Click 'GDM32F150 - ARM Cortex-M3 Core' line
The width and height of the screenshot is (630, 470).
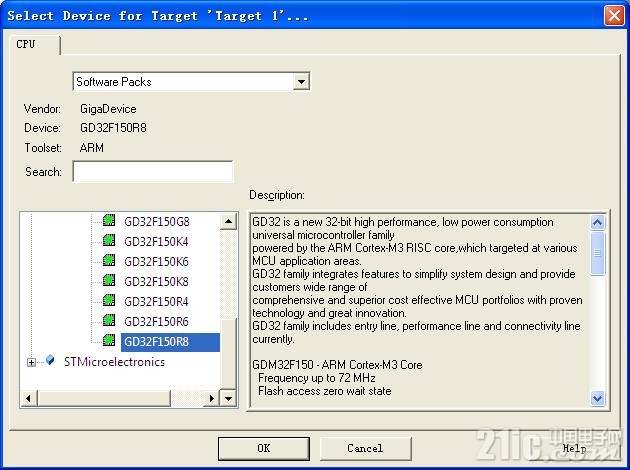337,365
